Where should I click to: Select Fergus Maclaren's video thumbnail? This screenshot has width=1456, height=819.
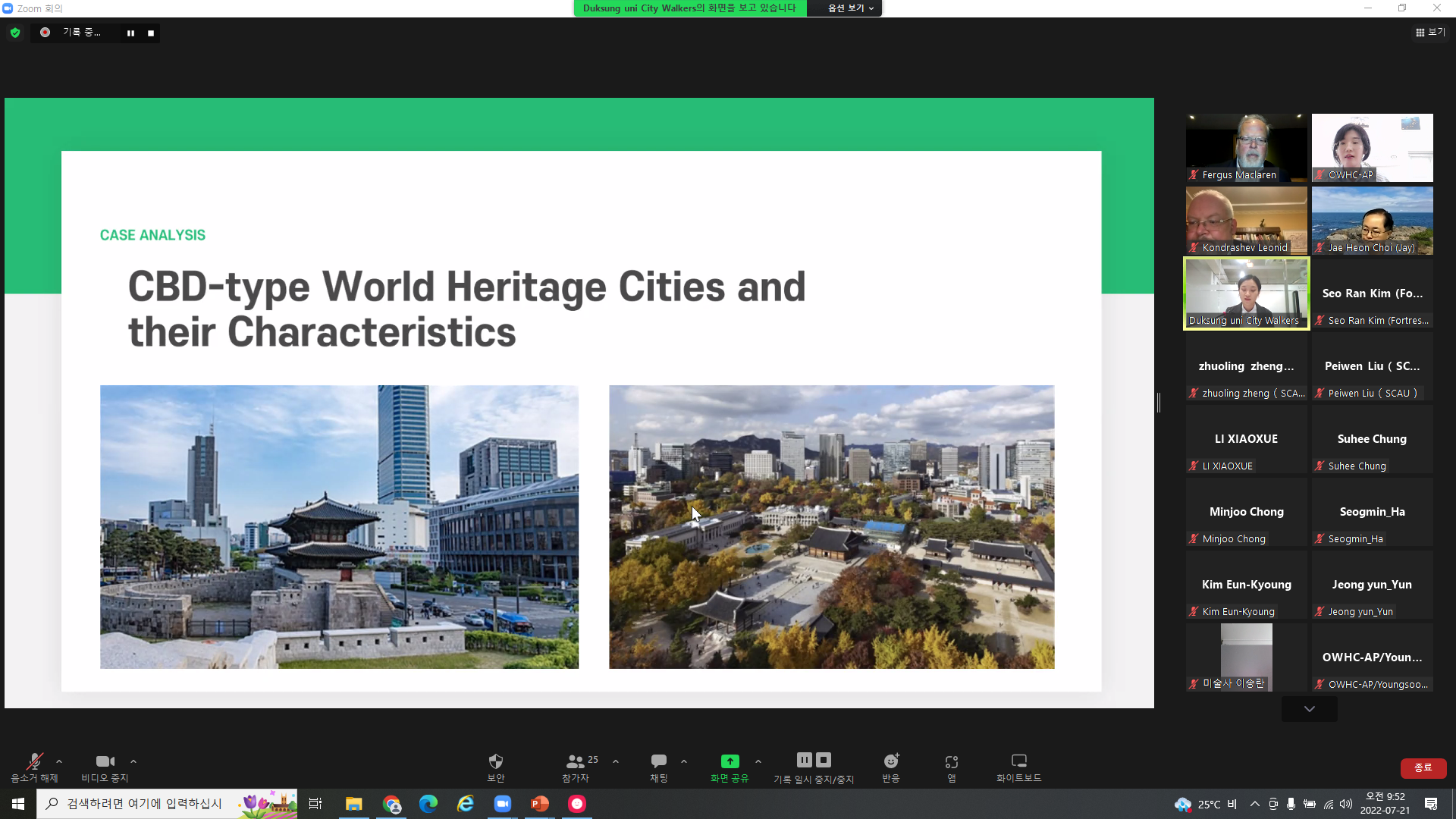[x=1246, y=147]
